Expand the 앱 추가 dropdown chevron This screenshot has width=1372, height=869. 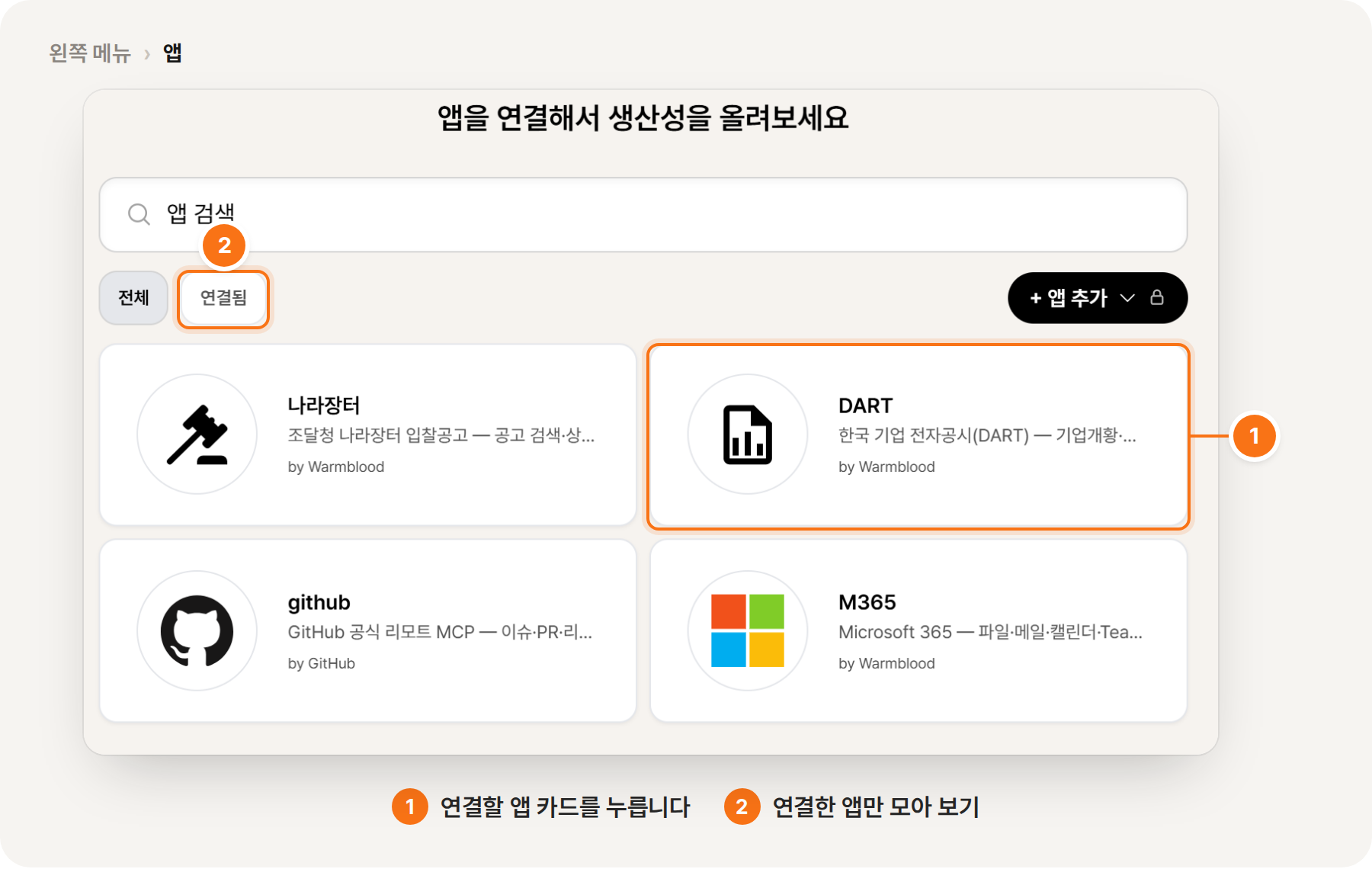coord(1127,298)
